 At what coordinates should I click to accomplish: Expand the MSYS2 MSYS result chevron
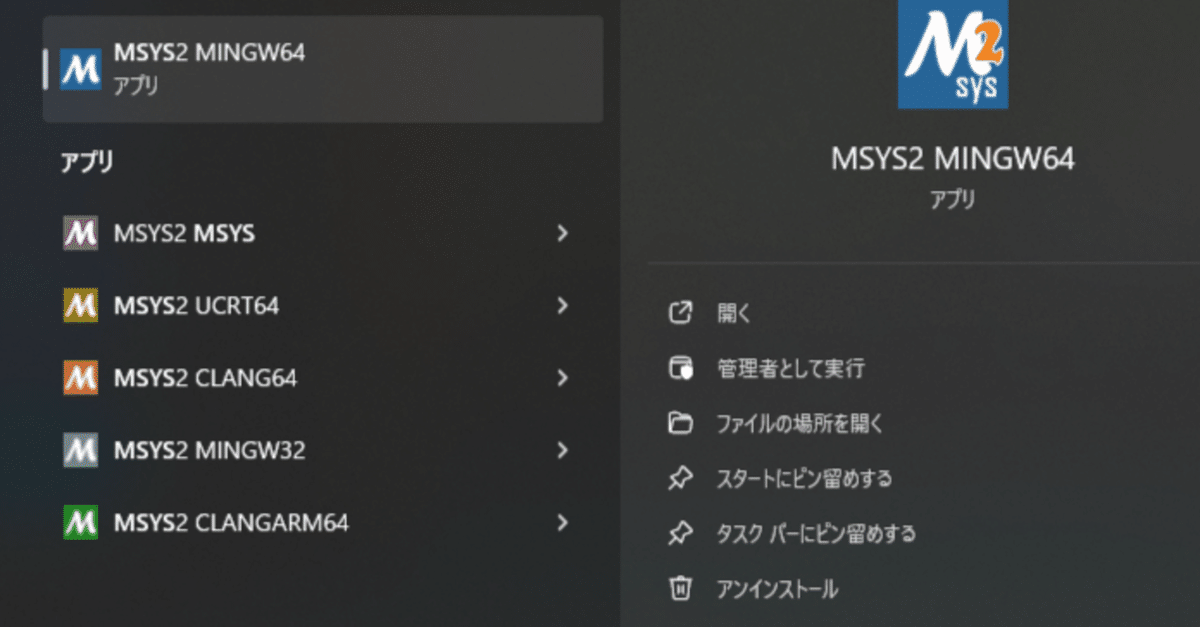pyautogui.click(x=563, y=233)
